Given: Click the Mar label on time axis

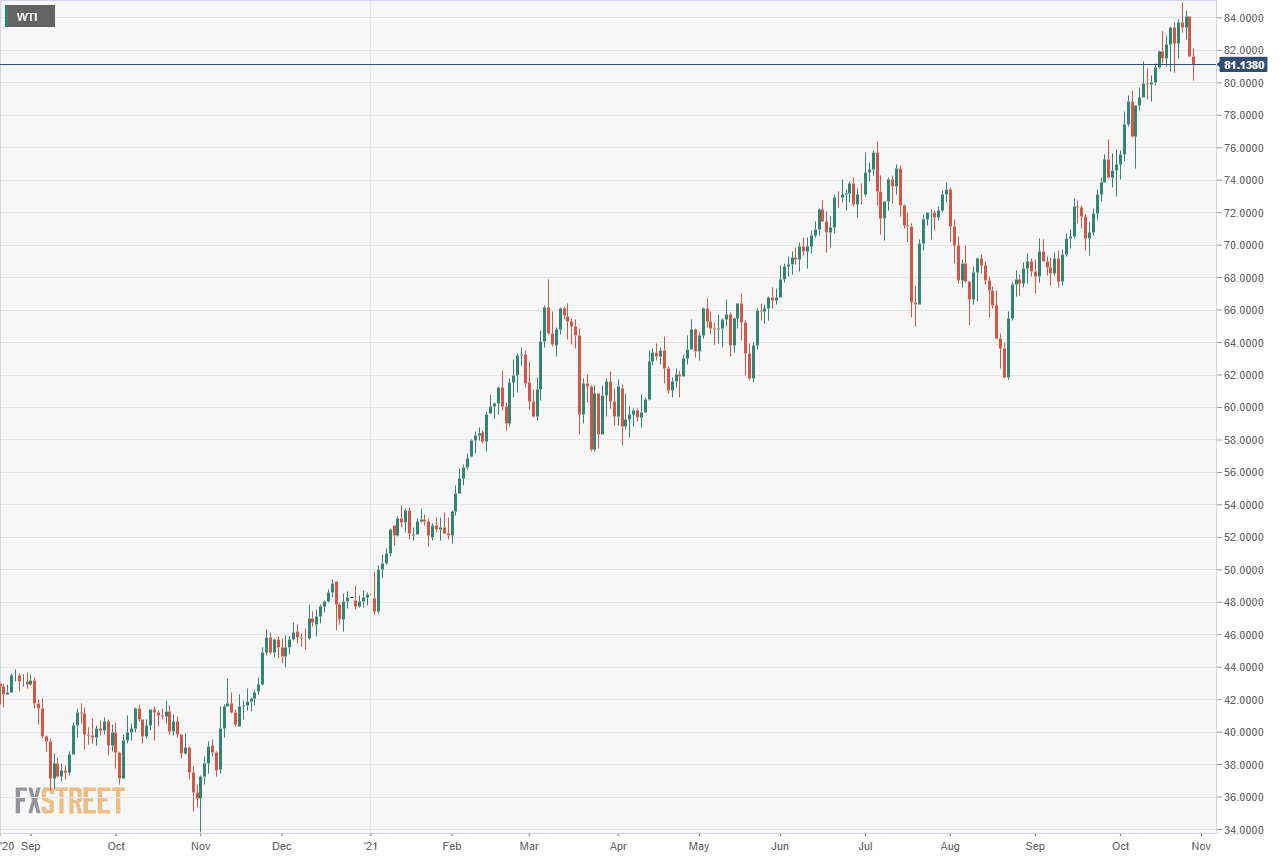Looking at the screenshot, I should [x=530, y=846].
